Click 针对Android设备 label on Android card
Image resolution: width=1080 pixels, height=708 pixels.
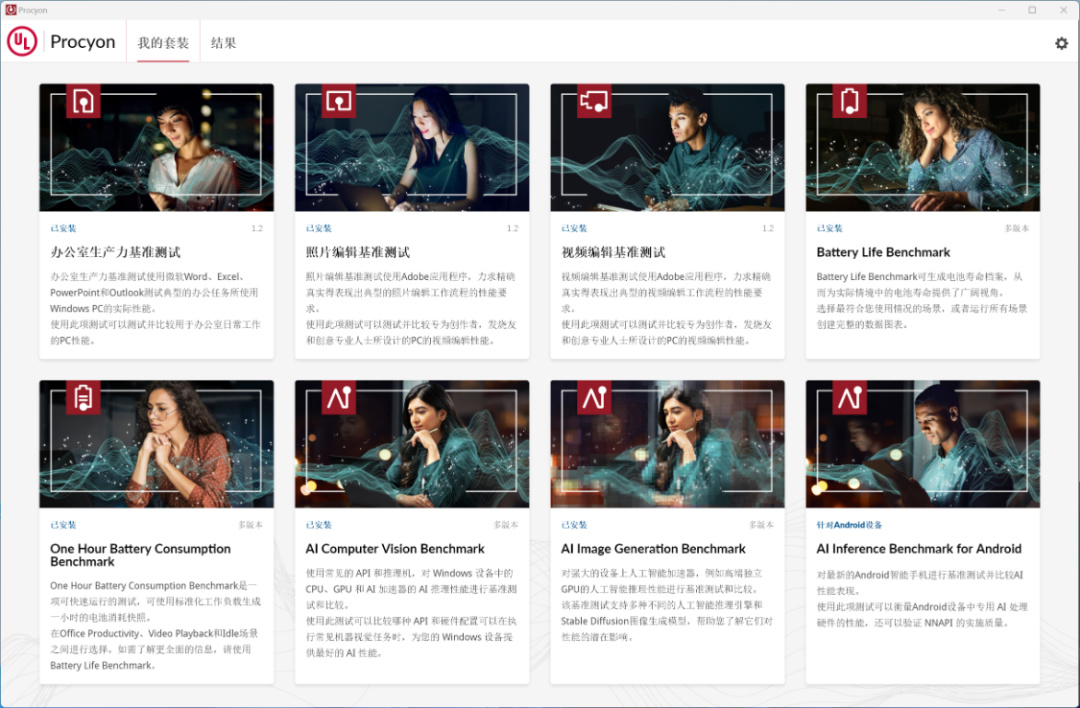(849, 525)
